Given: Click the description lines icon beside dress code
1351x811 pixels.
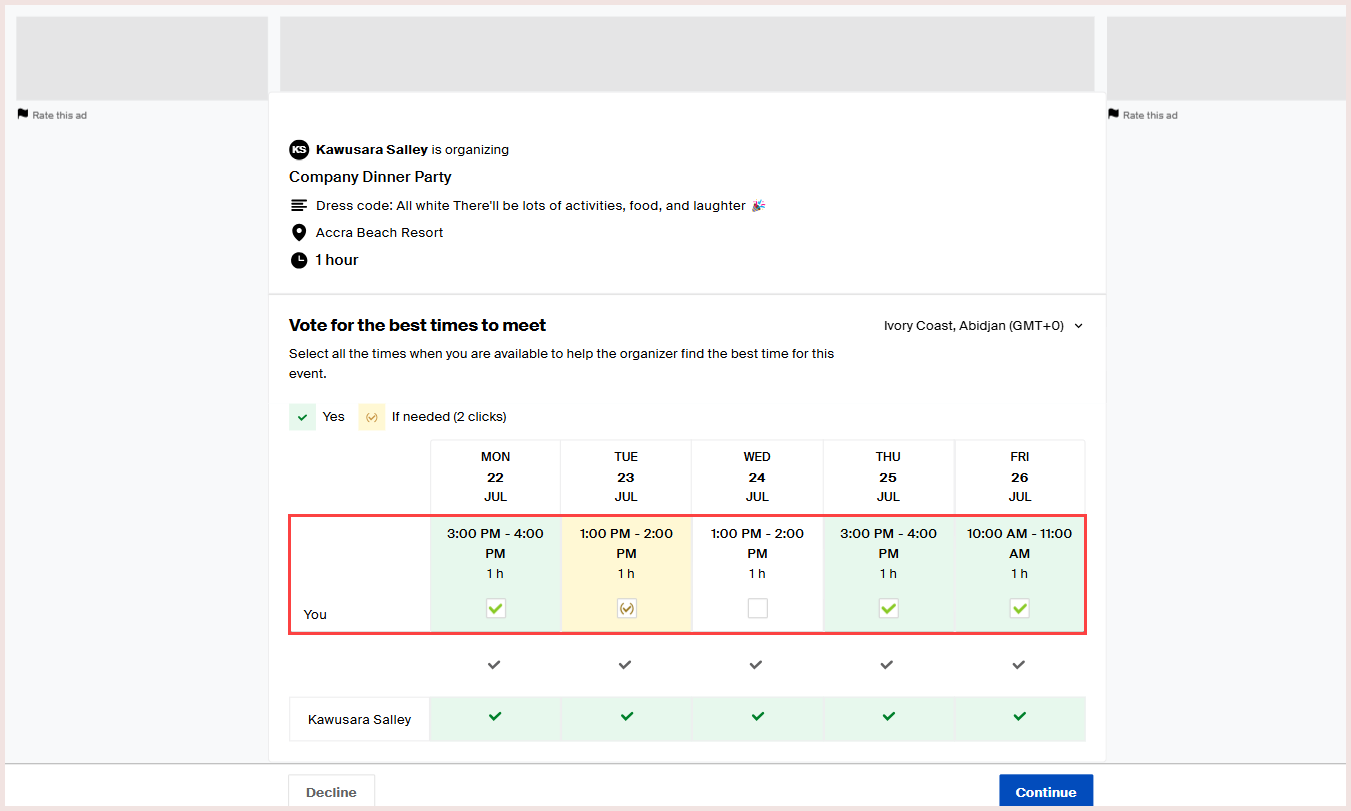Looking at the screenshot, I should coord(298,206).
